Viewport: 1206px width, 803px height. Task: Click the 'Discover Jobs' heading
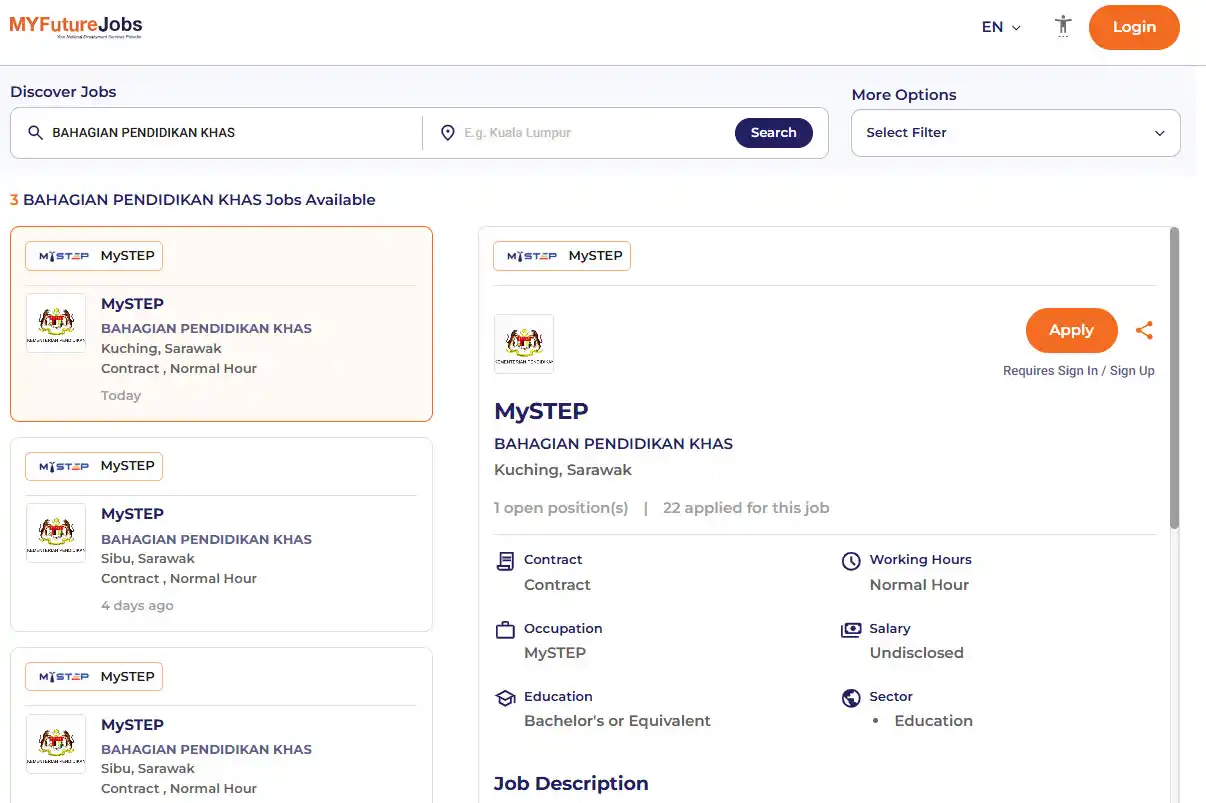click(63, 92)
